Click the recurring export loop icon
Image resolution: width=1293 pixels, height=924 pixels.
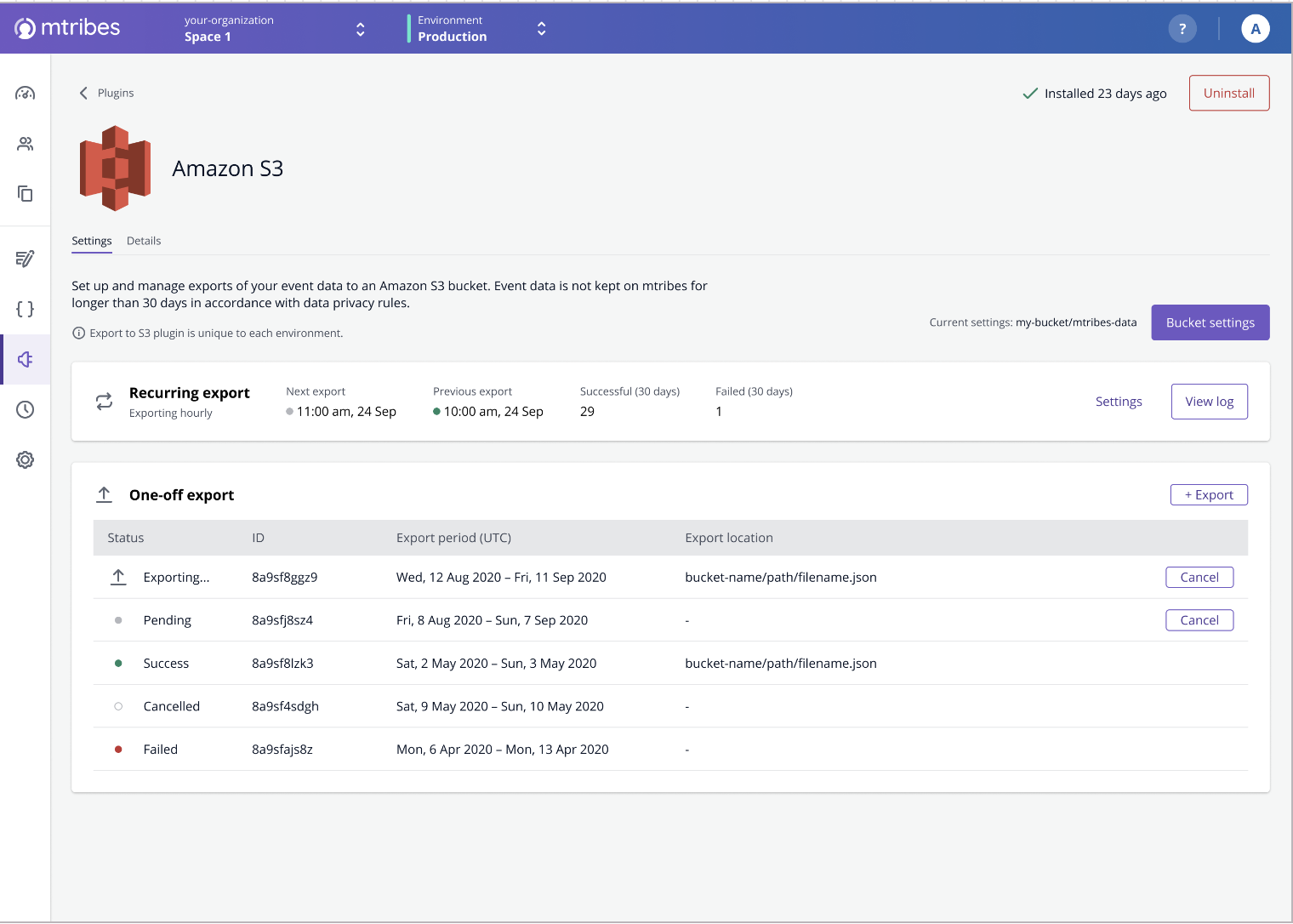coord(104,402)
